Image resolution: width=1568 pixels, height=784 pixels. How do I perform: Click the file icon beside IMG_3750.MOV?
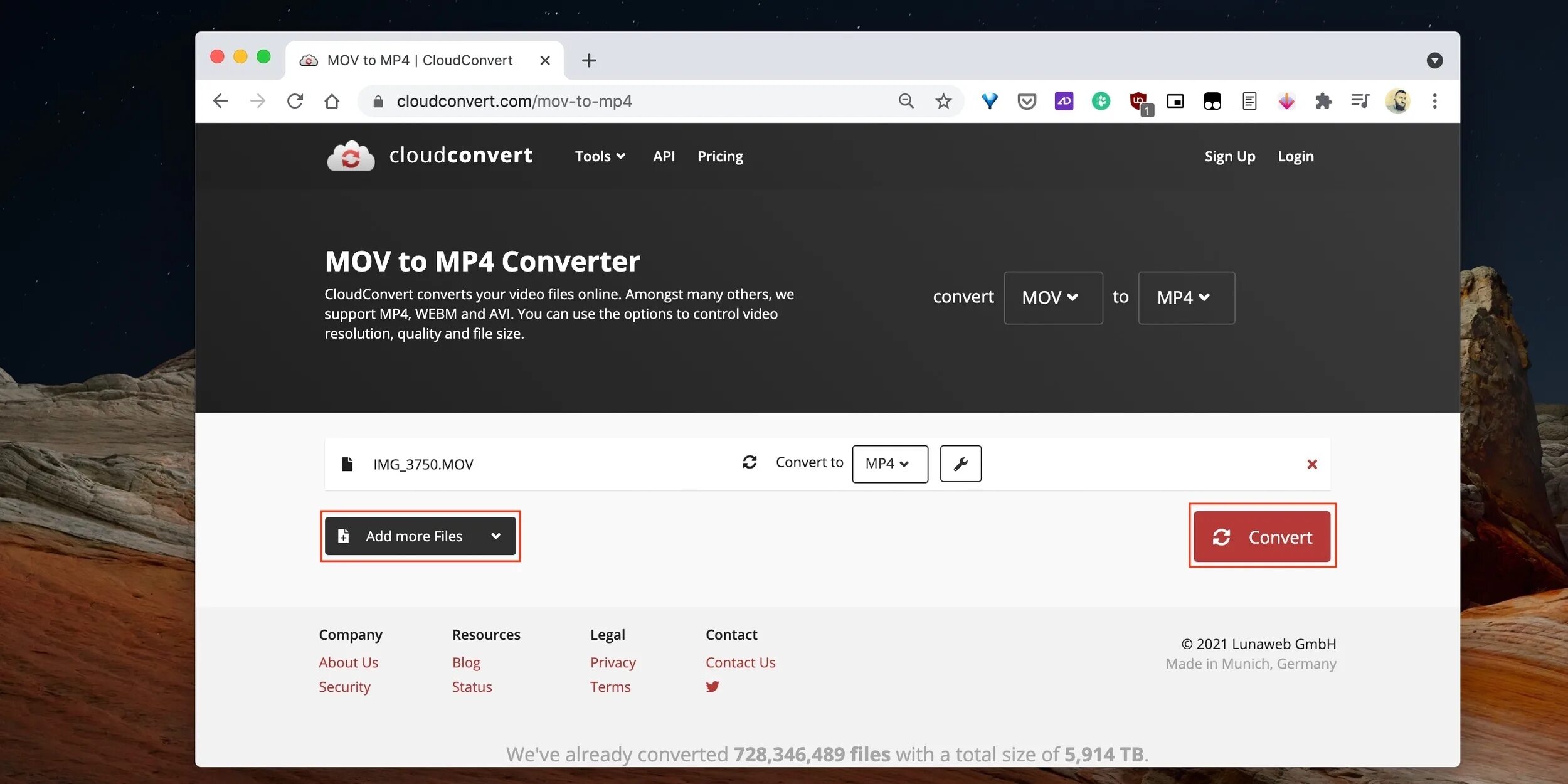click(x=347, y=464)
